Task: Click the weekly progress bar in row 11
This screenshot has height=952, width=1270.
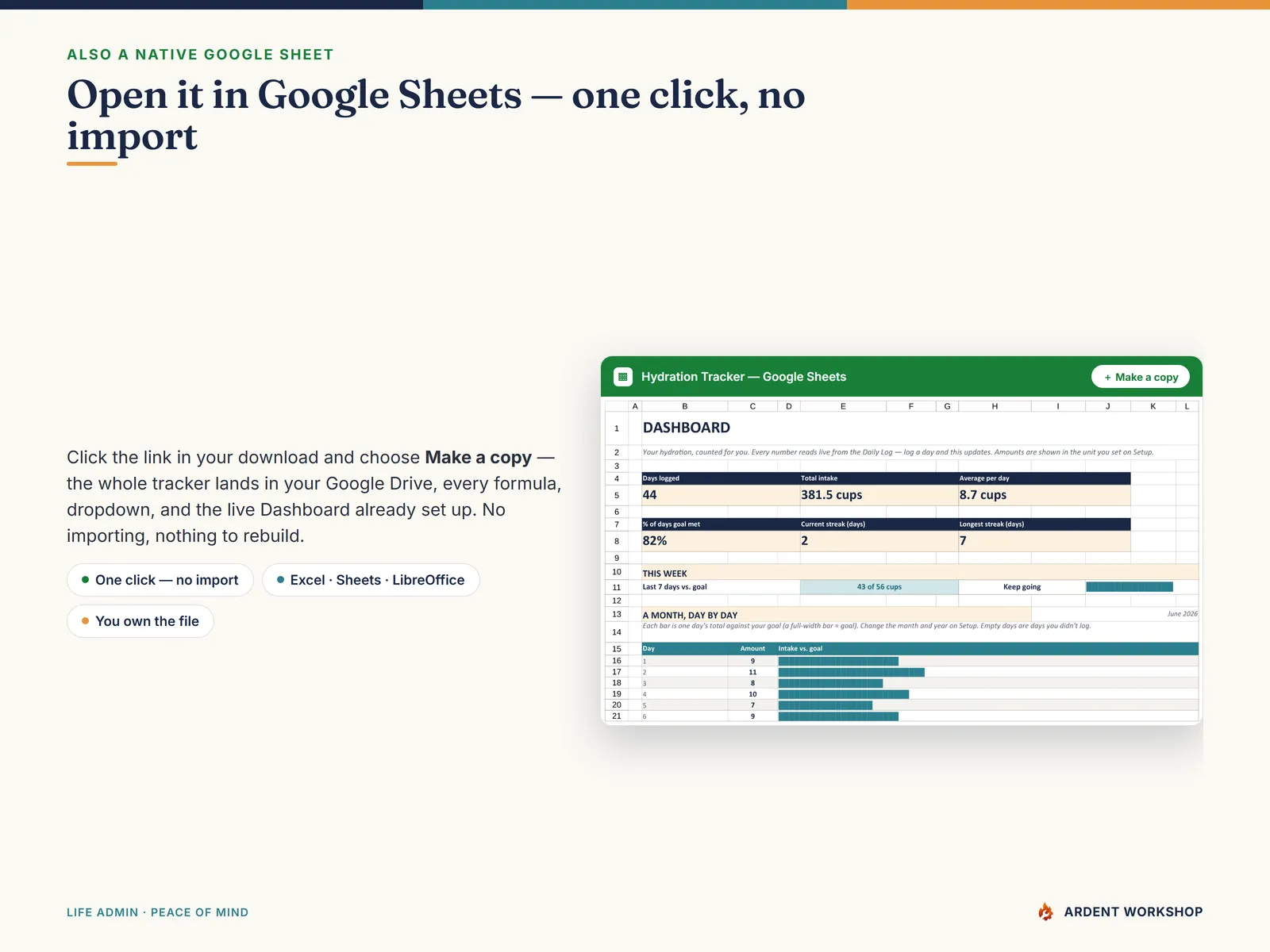Action: pos(1130,587)
